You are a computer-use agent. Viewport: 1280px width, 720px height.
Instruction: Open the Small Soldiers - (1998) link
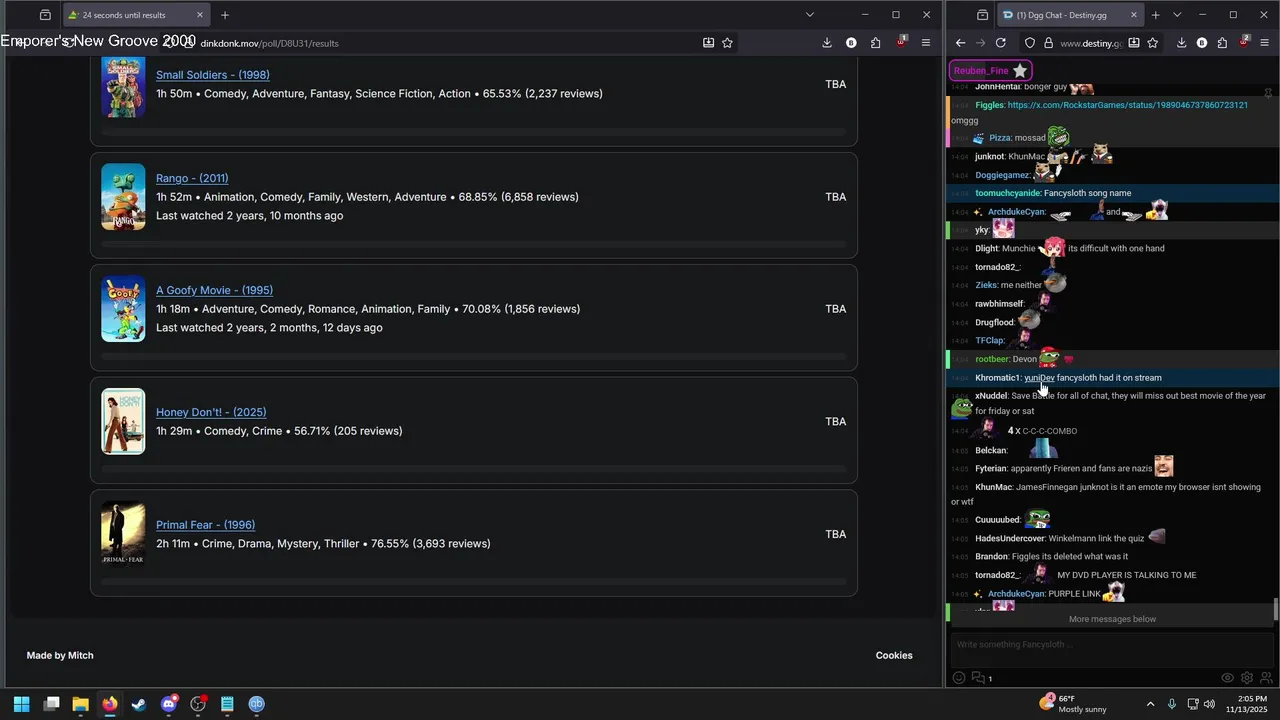[212, 75]
